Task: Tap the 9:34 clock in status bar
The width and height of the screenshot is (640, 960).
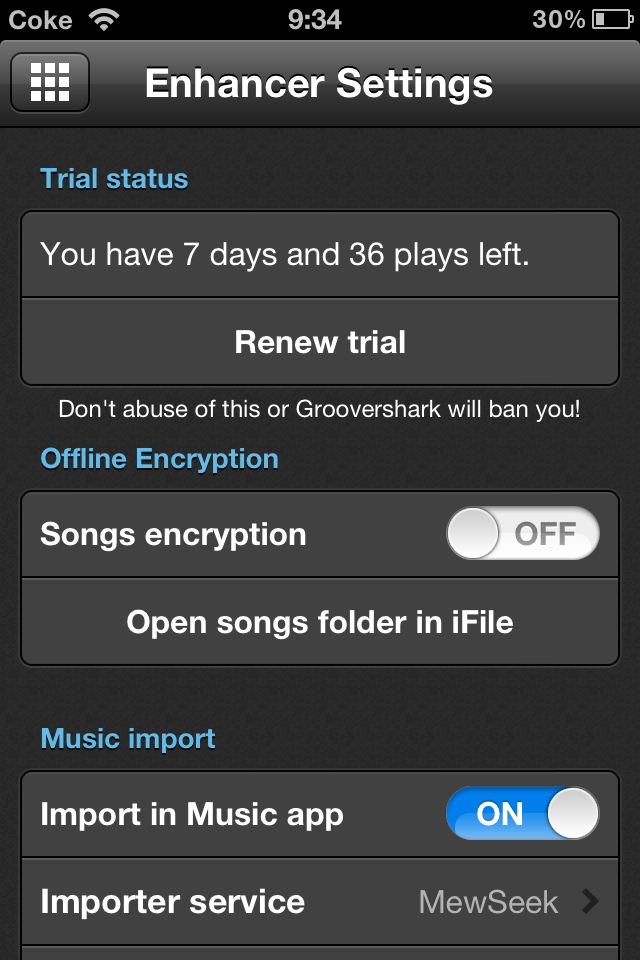Action: 315,20
